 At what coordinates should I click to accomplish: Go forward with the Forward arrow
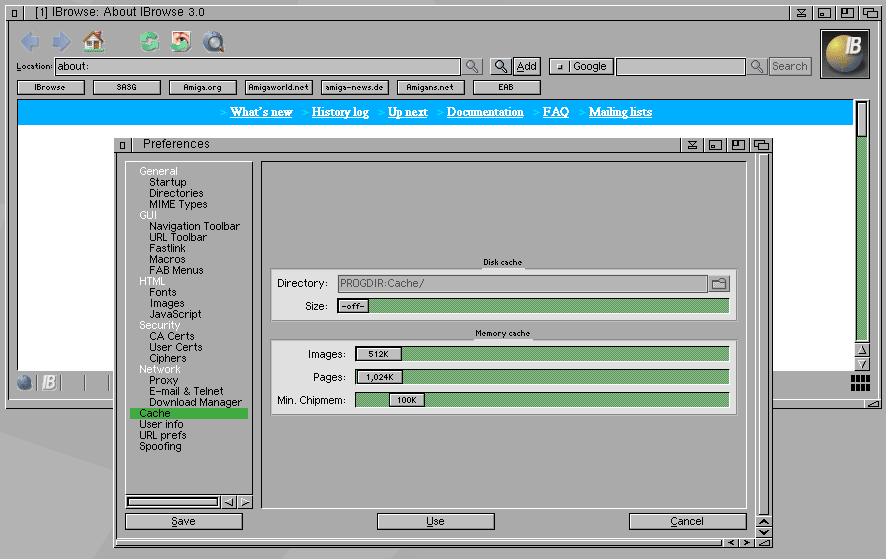(61, 41)
